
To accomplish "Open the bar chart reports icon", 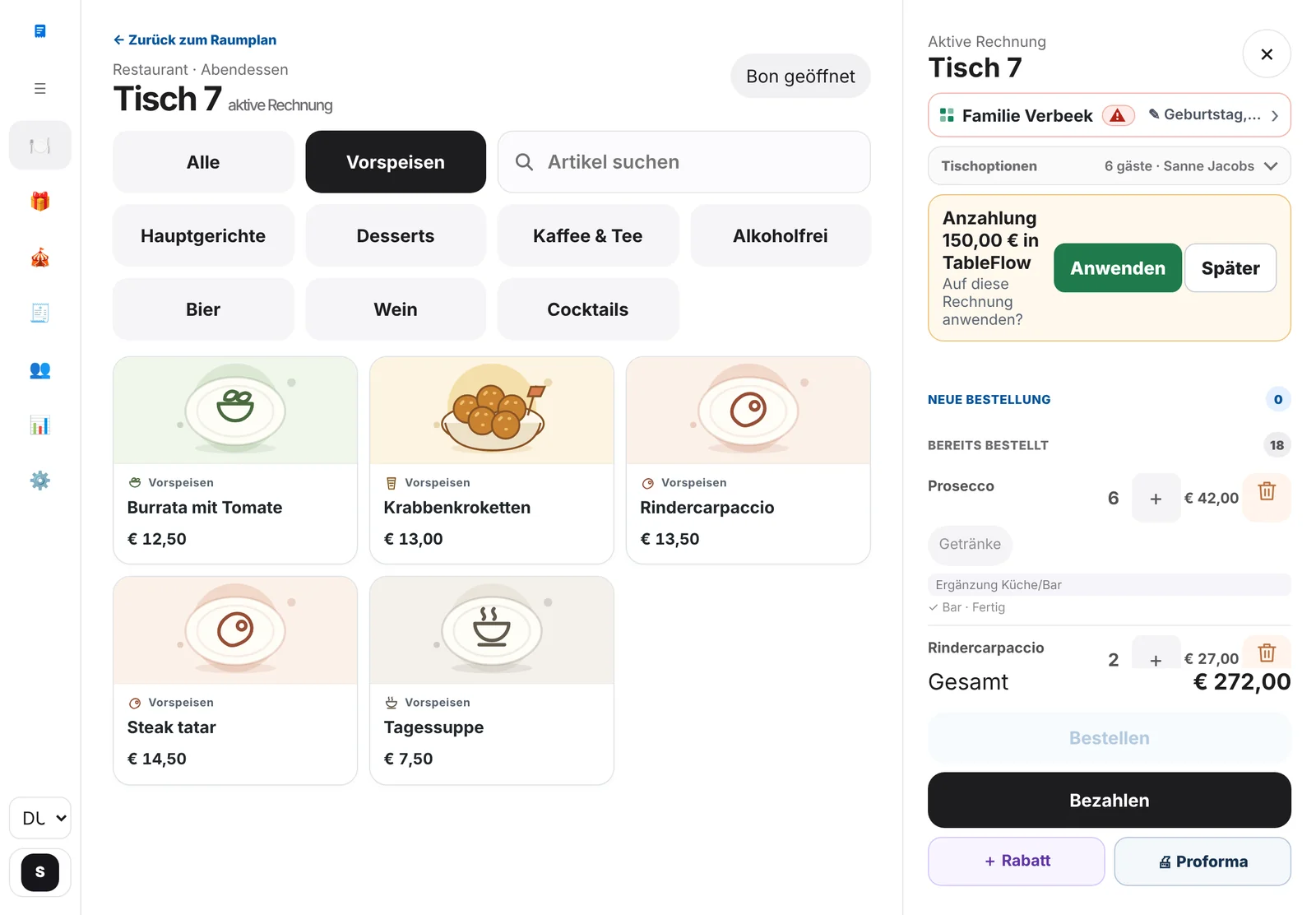I will 39,425.
